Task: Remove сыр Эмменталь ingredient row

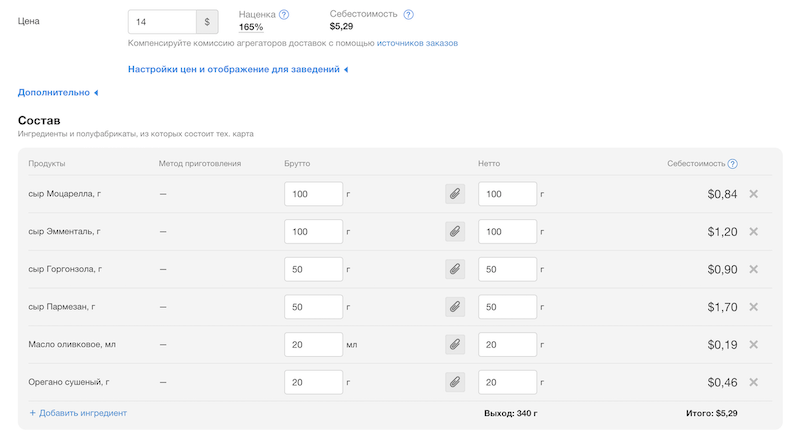Action: (754, 232)
